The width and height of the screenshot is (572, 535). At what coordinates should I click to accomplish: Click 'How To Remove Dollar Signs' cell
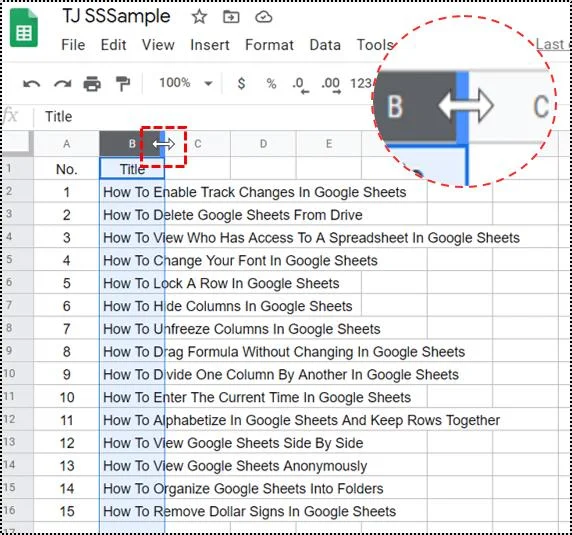[x=250, y=511]
